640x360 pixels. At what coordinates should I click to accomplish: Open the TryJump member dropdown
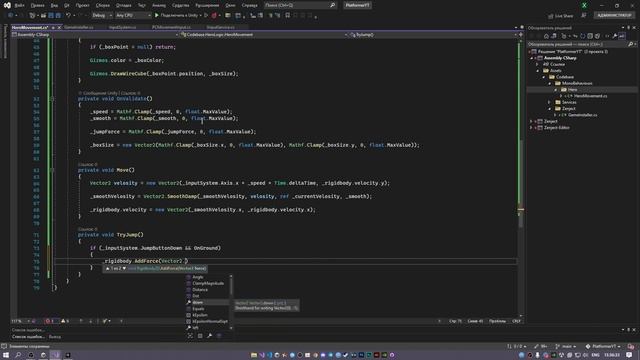(x=433, y=35)
